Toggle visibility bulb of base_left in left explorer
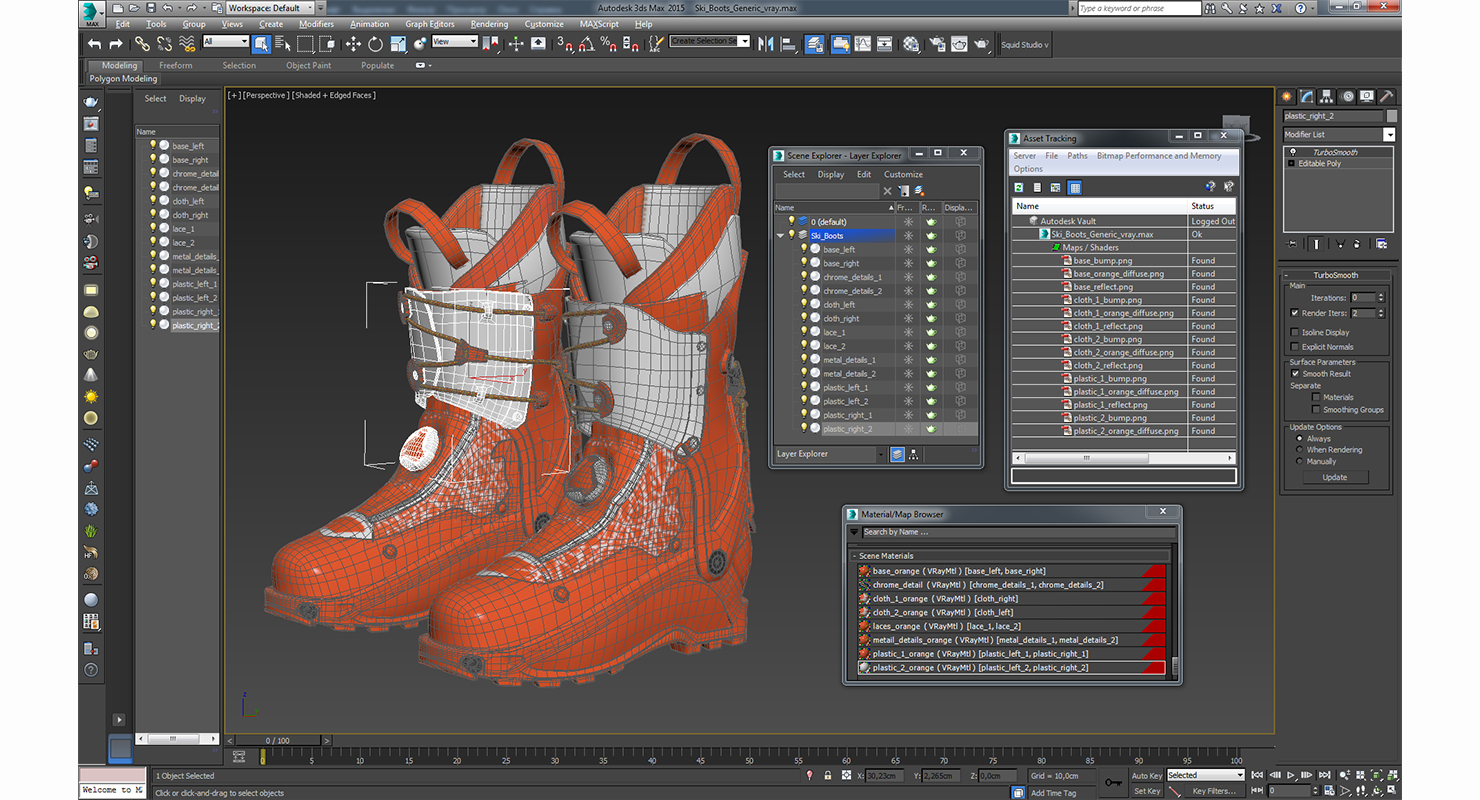 (153, 145)
